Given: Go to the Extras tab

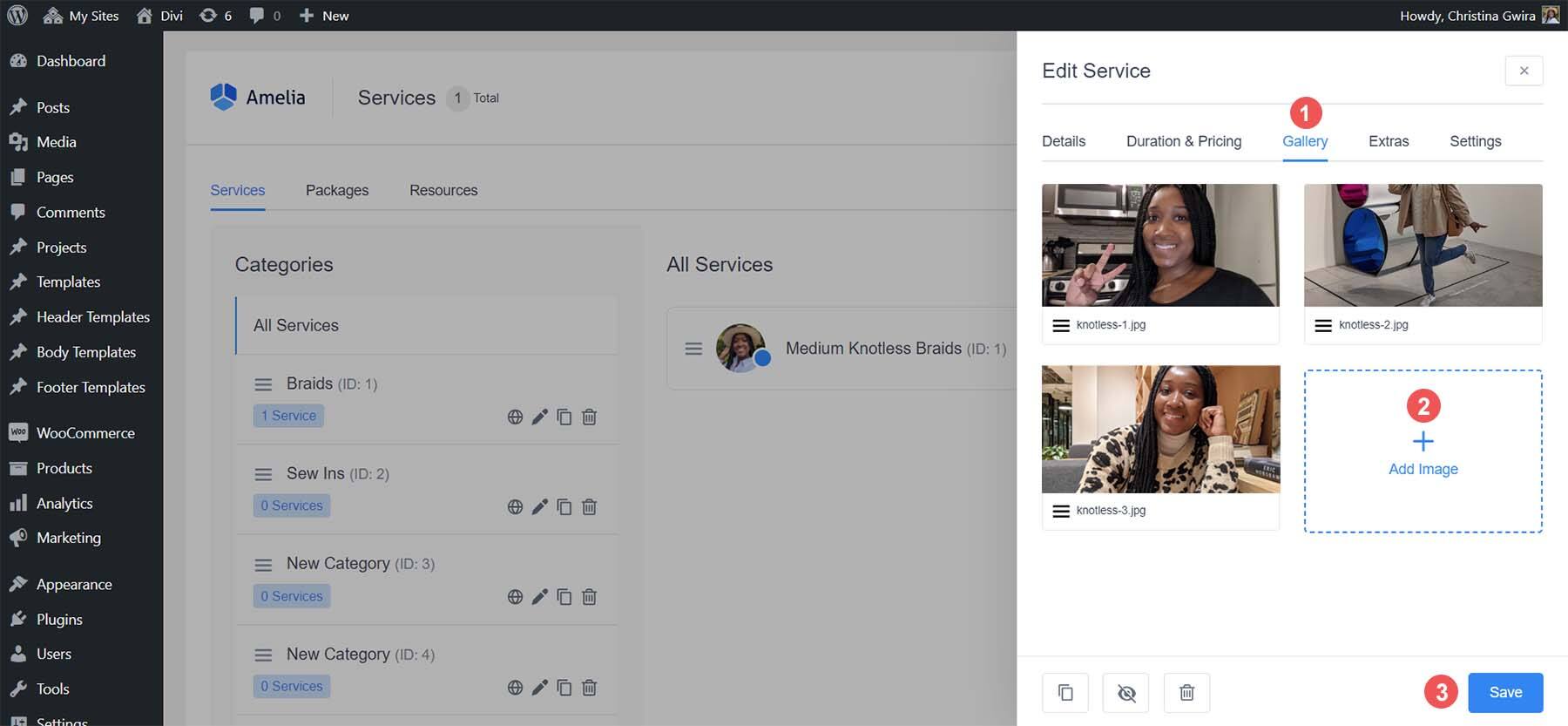Looking at the screenshot, I should [1389, 141].
